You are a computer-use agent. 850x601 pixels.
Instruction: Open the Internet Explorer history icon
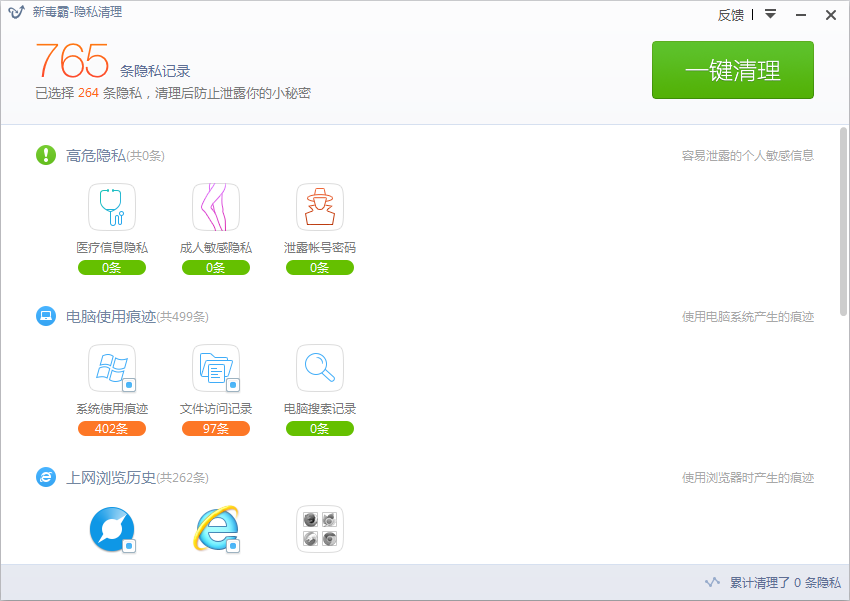pos(216,527)
